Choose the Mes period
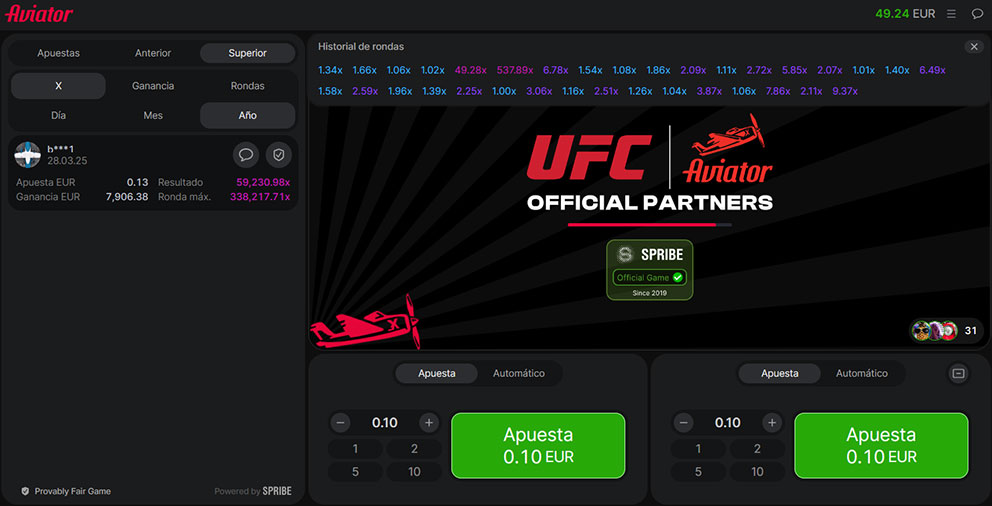The image size is (992, 506). point(153,115)
